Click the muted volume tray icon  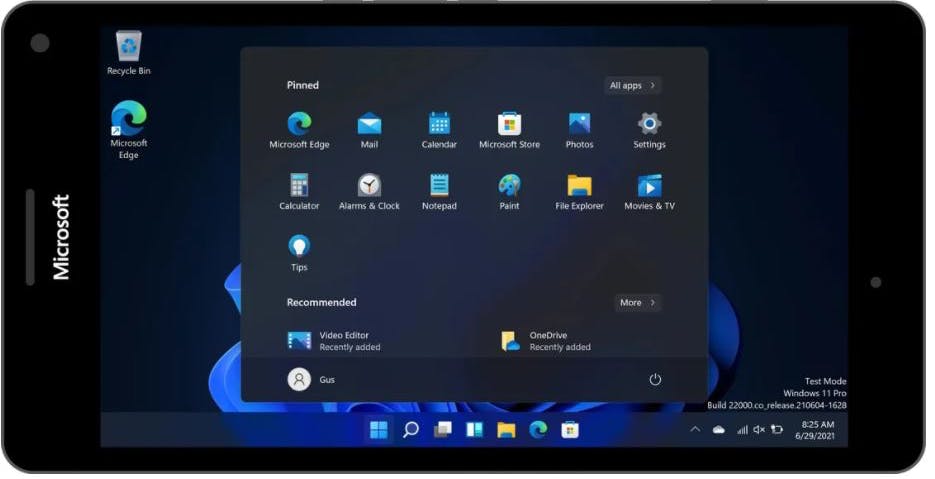759,429
